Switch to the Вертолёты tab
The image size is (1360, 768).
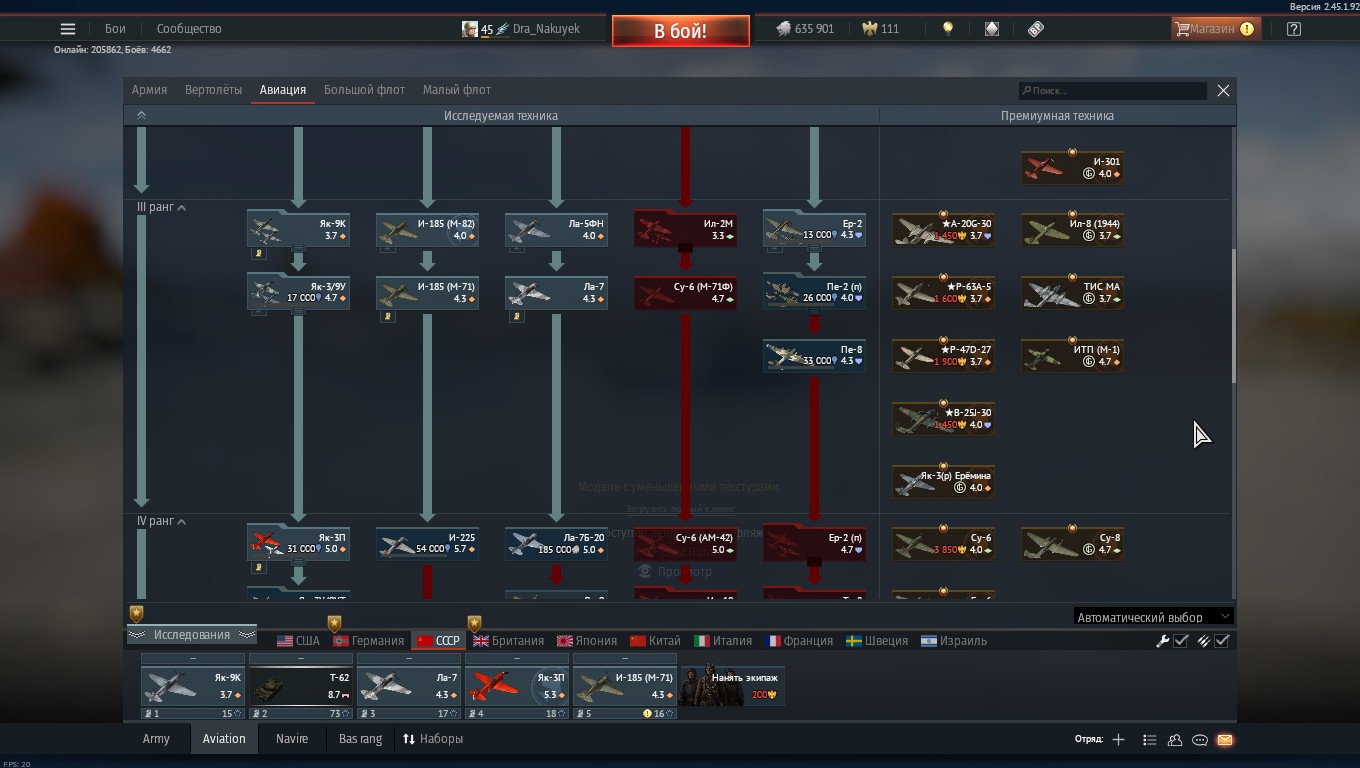pyautogui.click(x=213, y=90)
